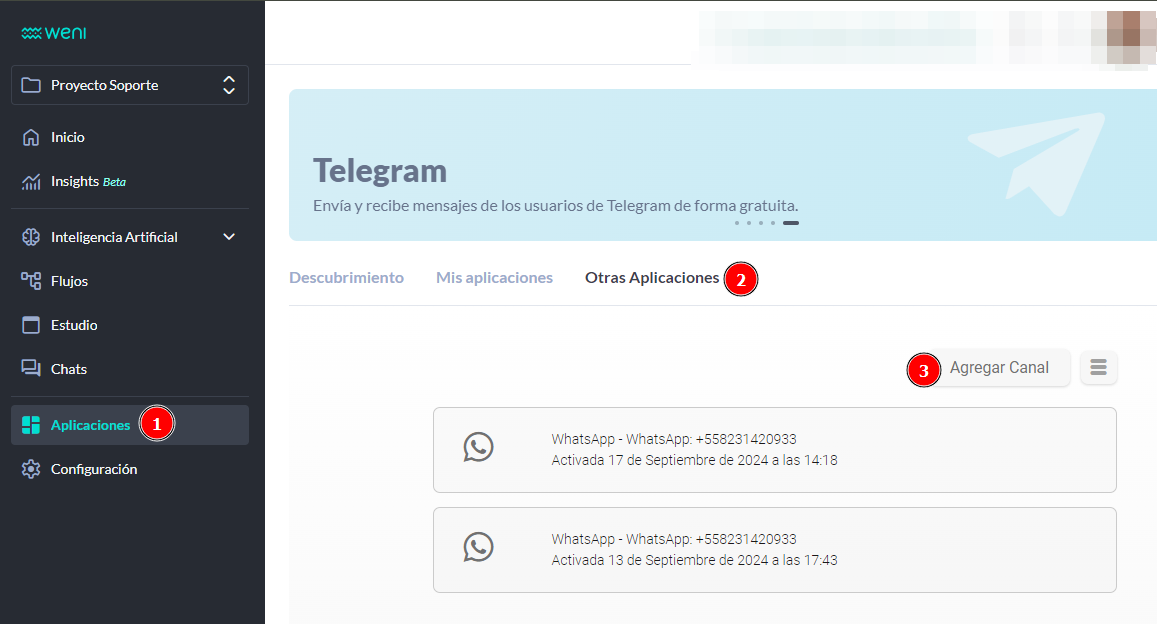This screenshot has height=624, width=1157.
Task: Select the first carousel dot in banner
Action: click(x=736, y=223)
